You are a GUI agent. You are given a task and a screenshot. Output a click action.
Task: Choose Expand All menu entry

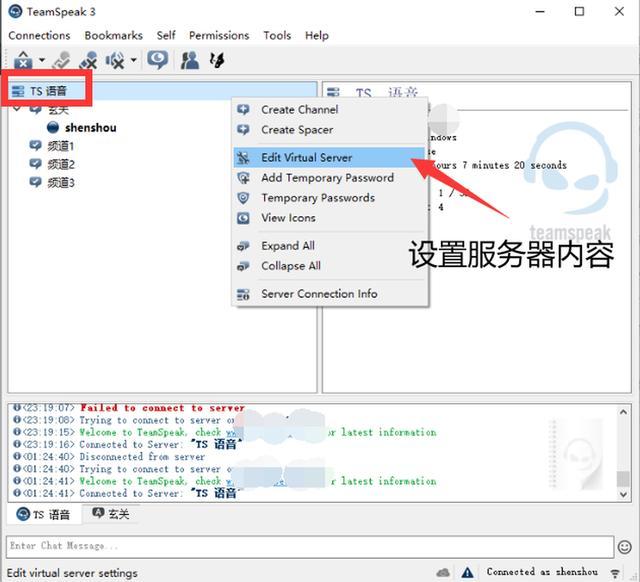point(330,246)
